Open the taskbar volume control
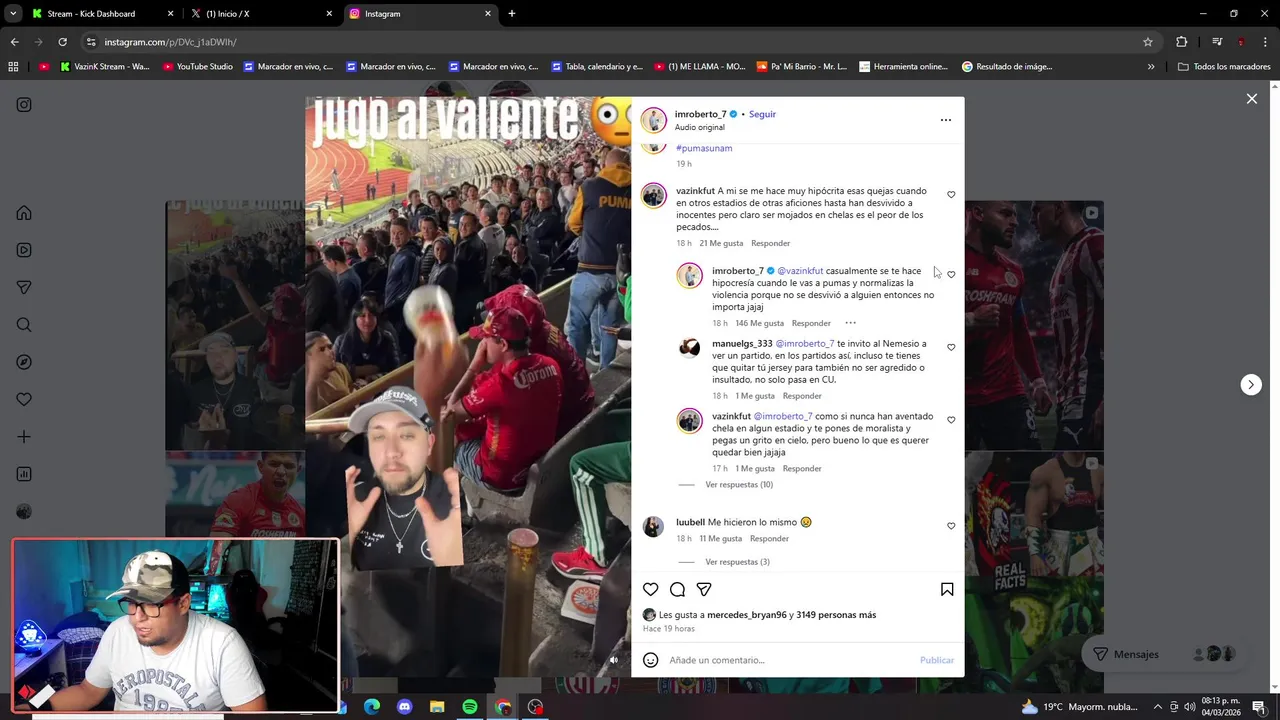This screenshot has height=720, width=1280. click(1190, 707)
